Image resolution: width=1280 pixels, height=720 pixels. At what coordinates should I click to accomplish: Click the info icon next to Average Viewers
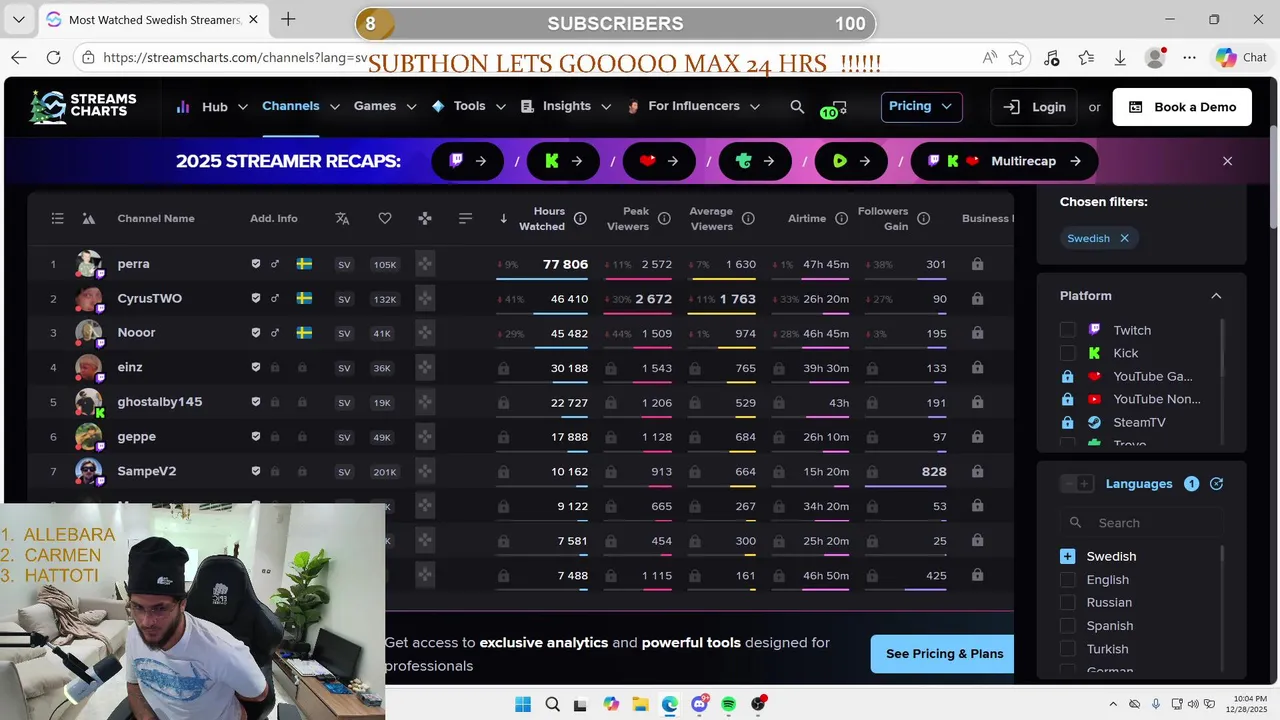(748, 219)
